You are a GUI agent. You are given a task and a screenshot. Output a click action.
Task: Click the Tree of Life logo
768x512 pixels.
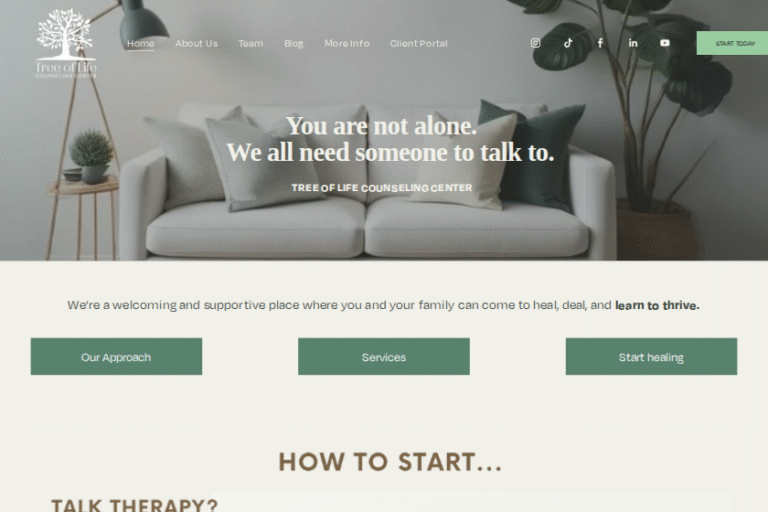(x=66, y=43)
